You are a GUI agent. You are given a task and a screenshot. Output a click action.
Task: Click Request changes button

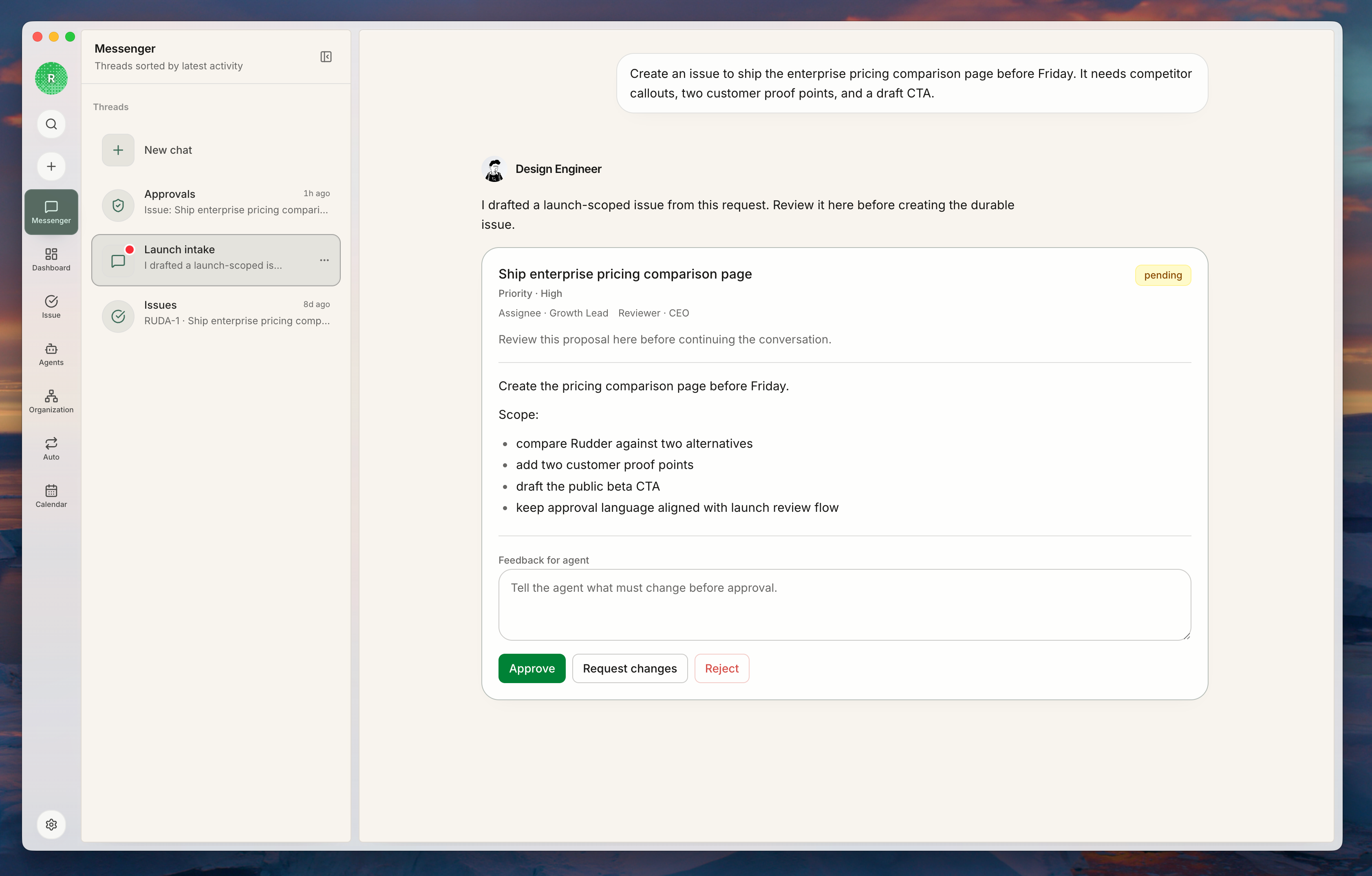click(x=630, y=668)
